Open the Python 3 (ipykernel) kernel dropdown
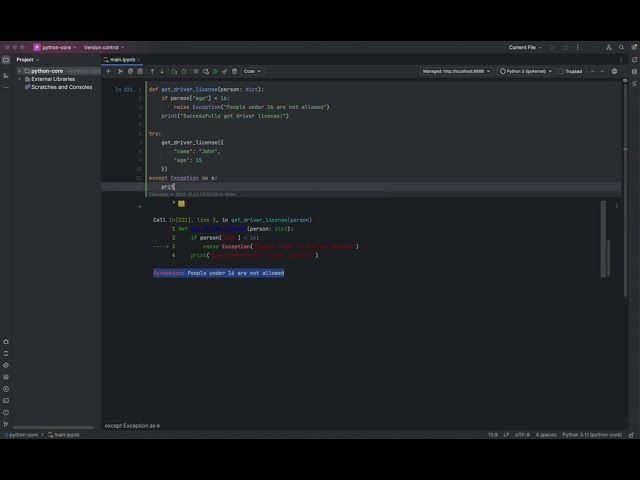This screenshot has height=480, width=640. [x=526, y=71]
